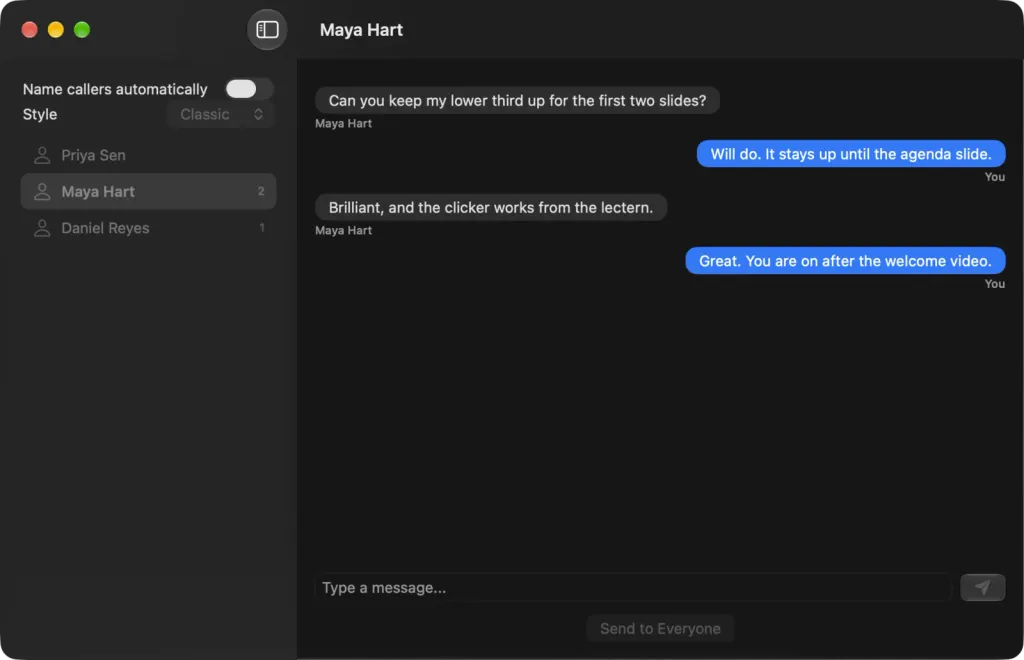Click Priya Sen's person icon
1024x660 pixels.
[x=42, y=155]
